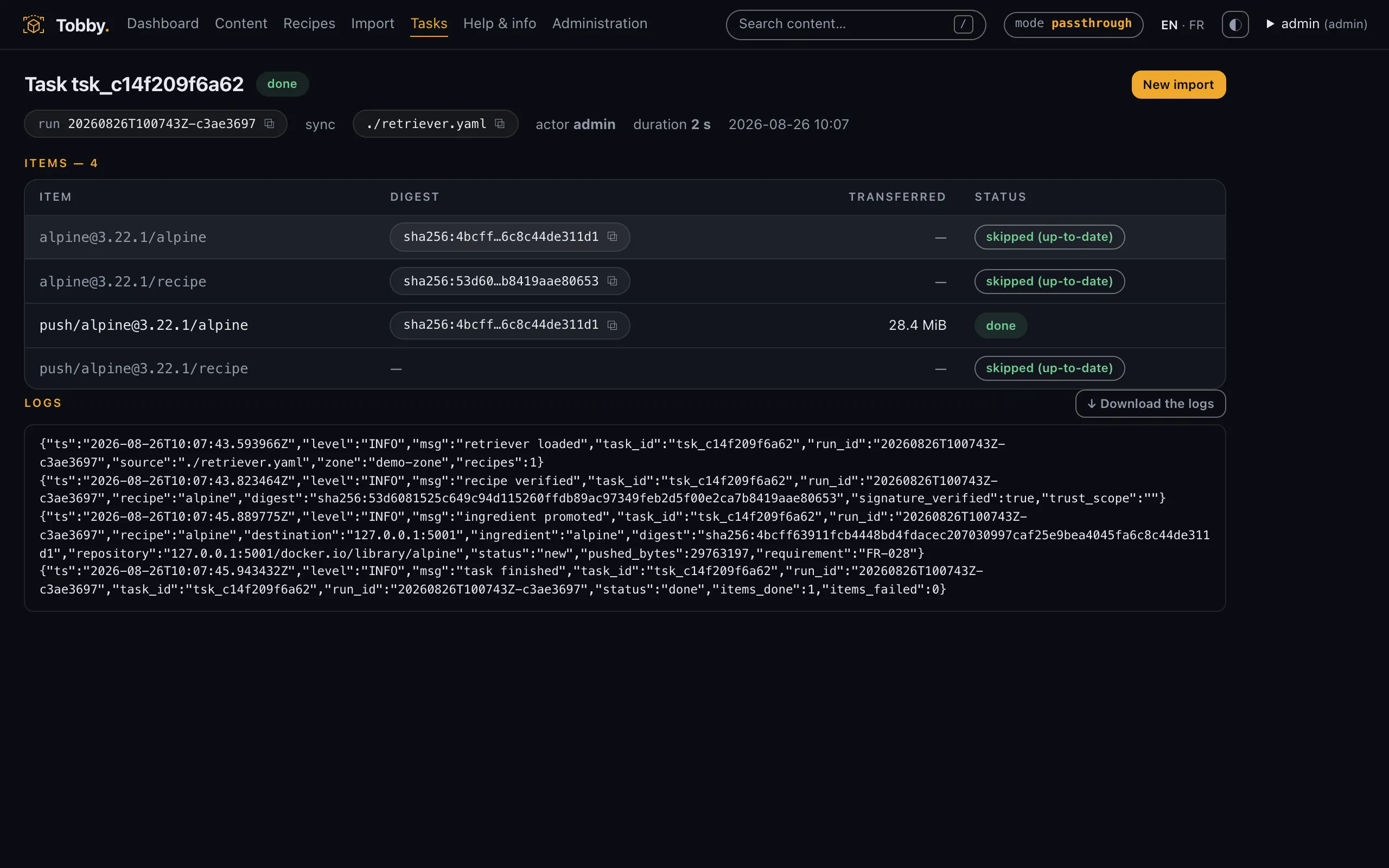Screen dimensions: 1389x868
Task: Click the 'recipe verified' log line
Action: point(603,489)
